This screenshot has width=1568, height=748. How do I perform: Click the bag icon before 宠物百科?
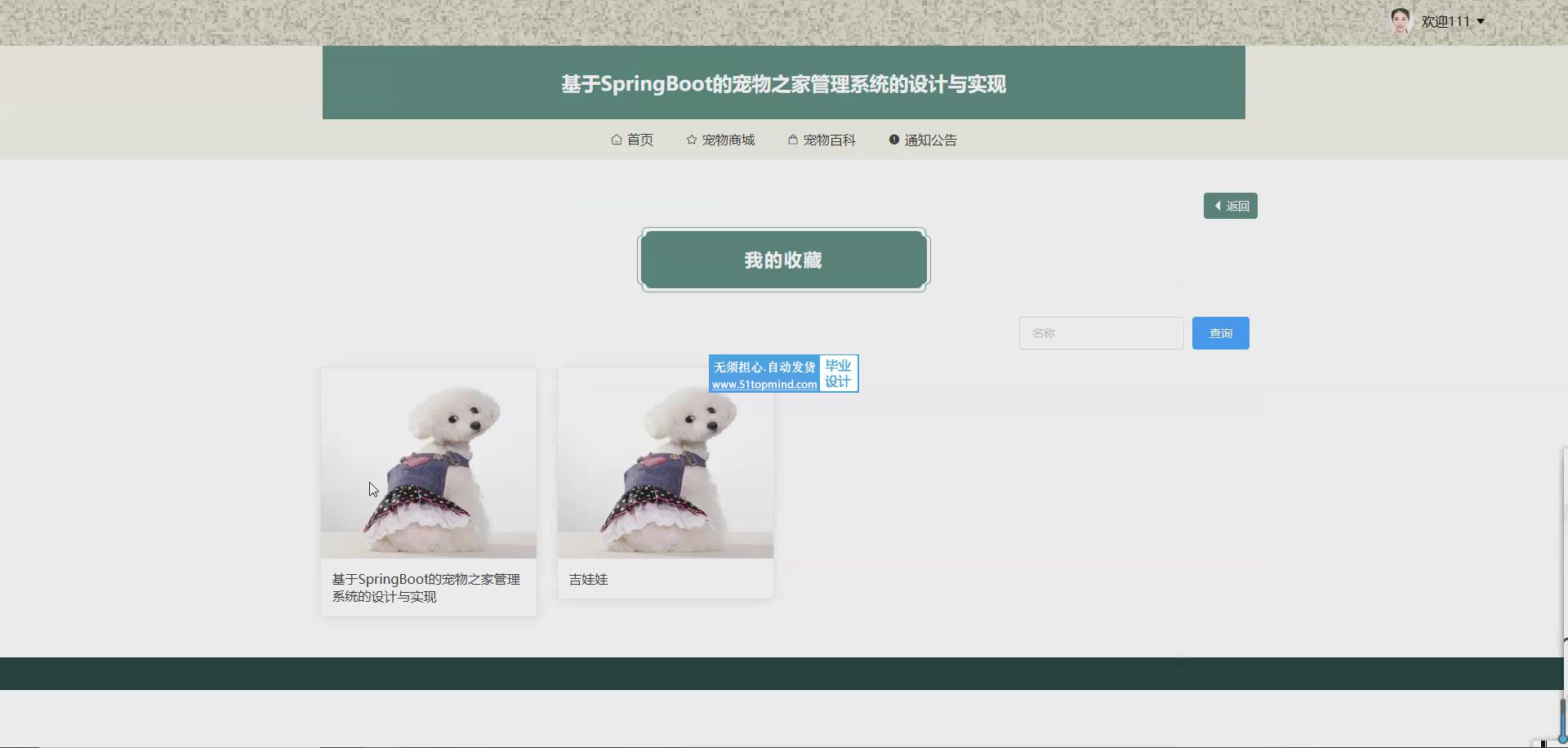[792, 140]
